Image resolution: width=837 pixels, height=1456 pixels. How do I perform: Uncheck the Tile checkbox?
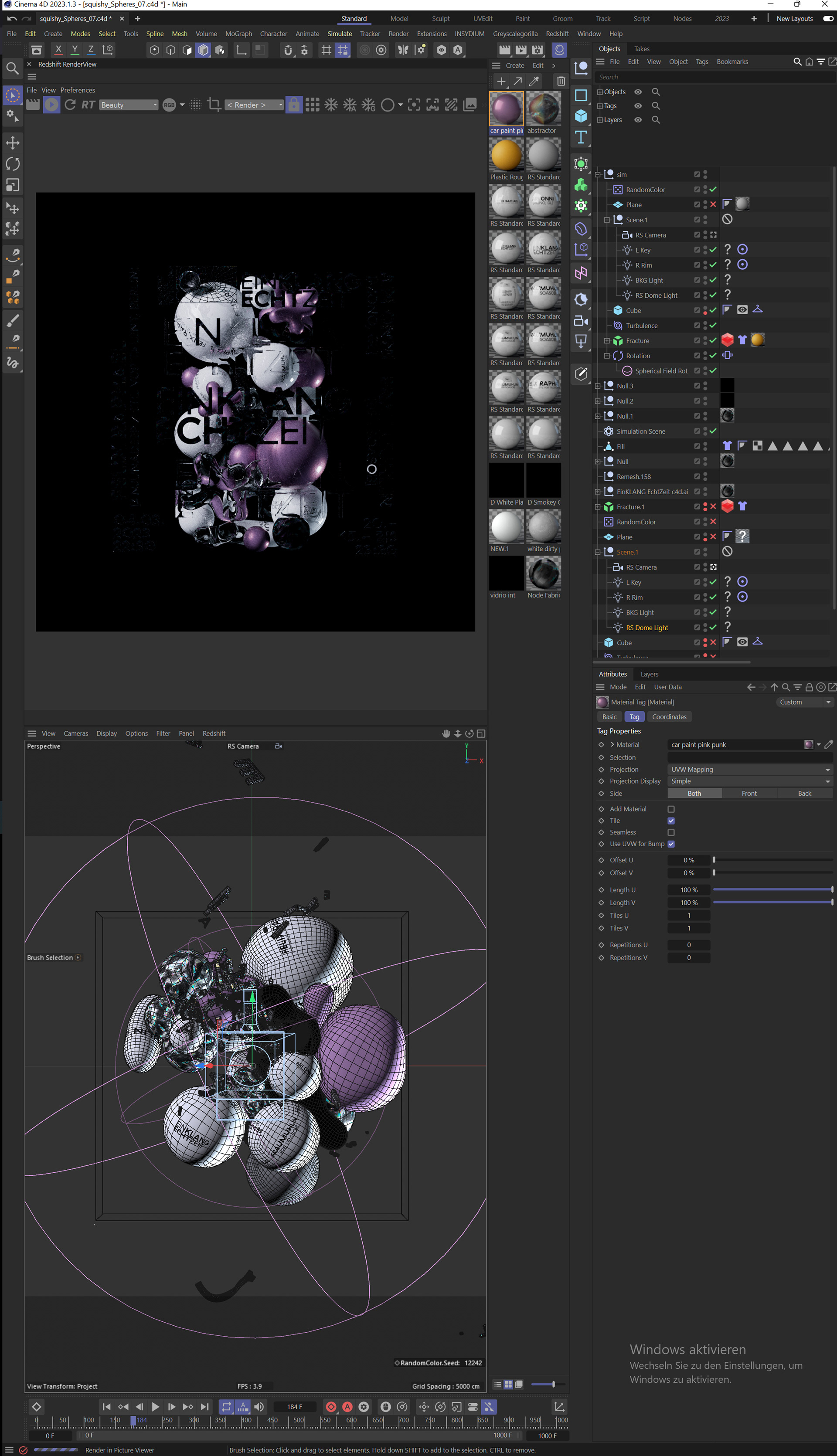(x=671, y=821)
